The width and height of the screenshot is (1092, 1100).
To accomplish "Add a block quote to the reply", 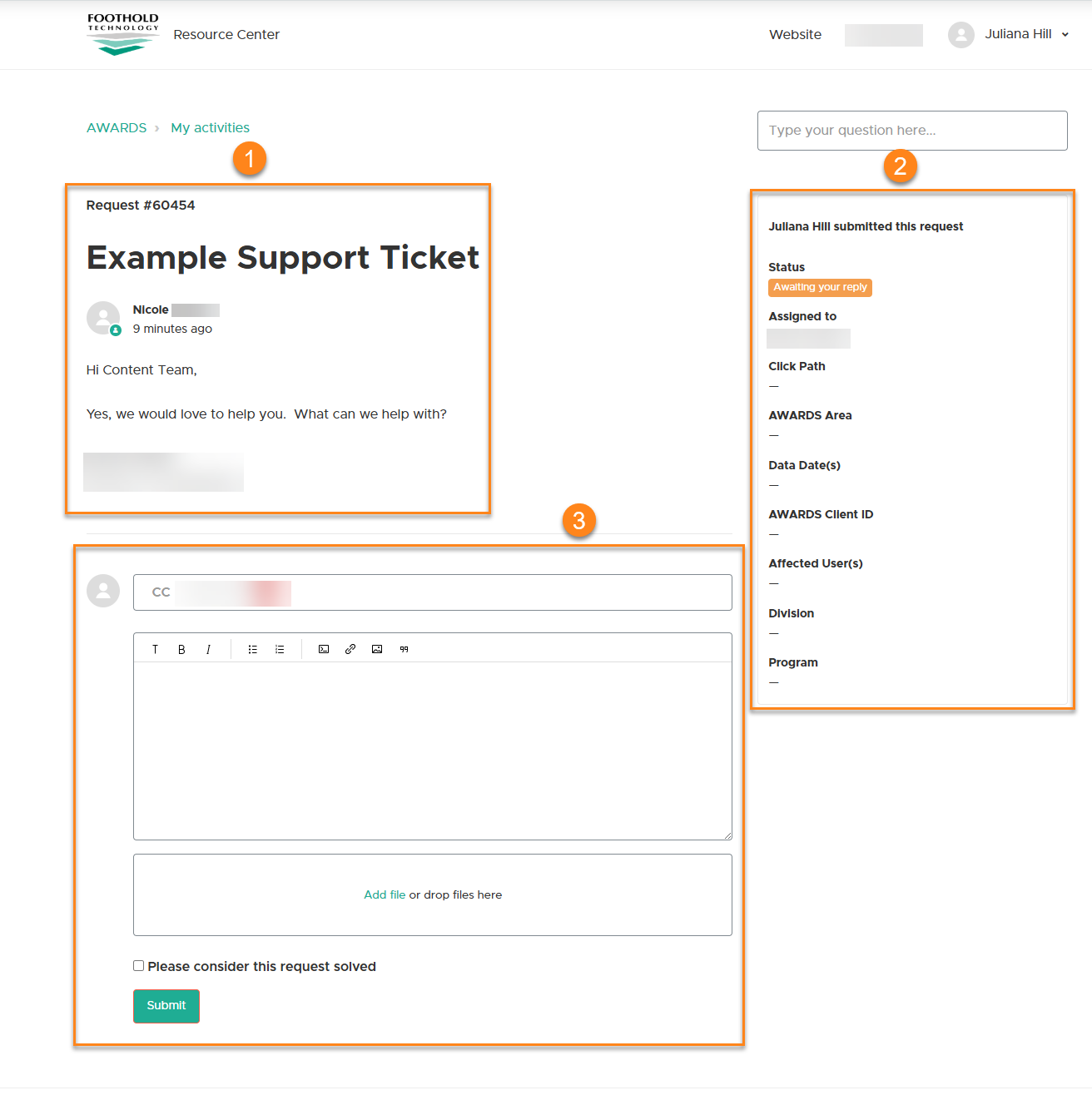I will [x=404, y=649].
